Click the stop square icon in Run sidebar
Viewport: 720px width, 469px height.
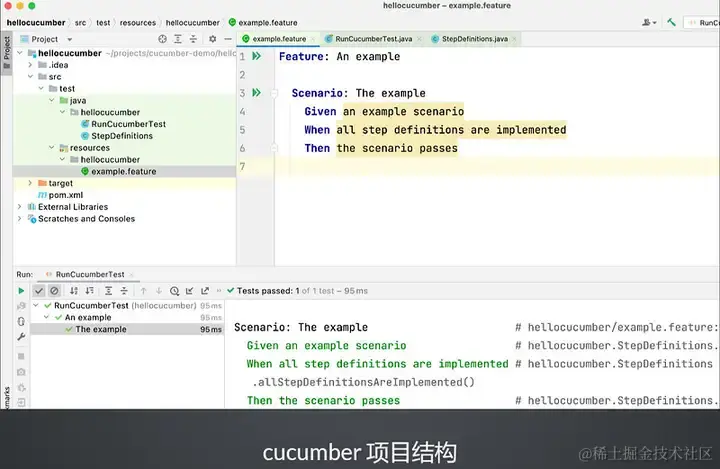click(21, 356)
